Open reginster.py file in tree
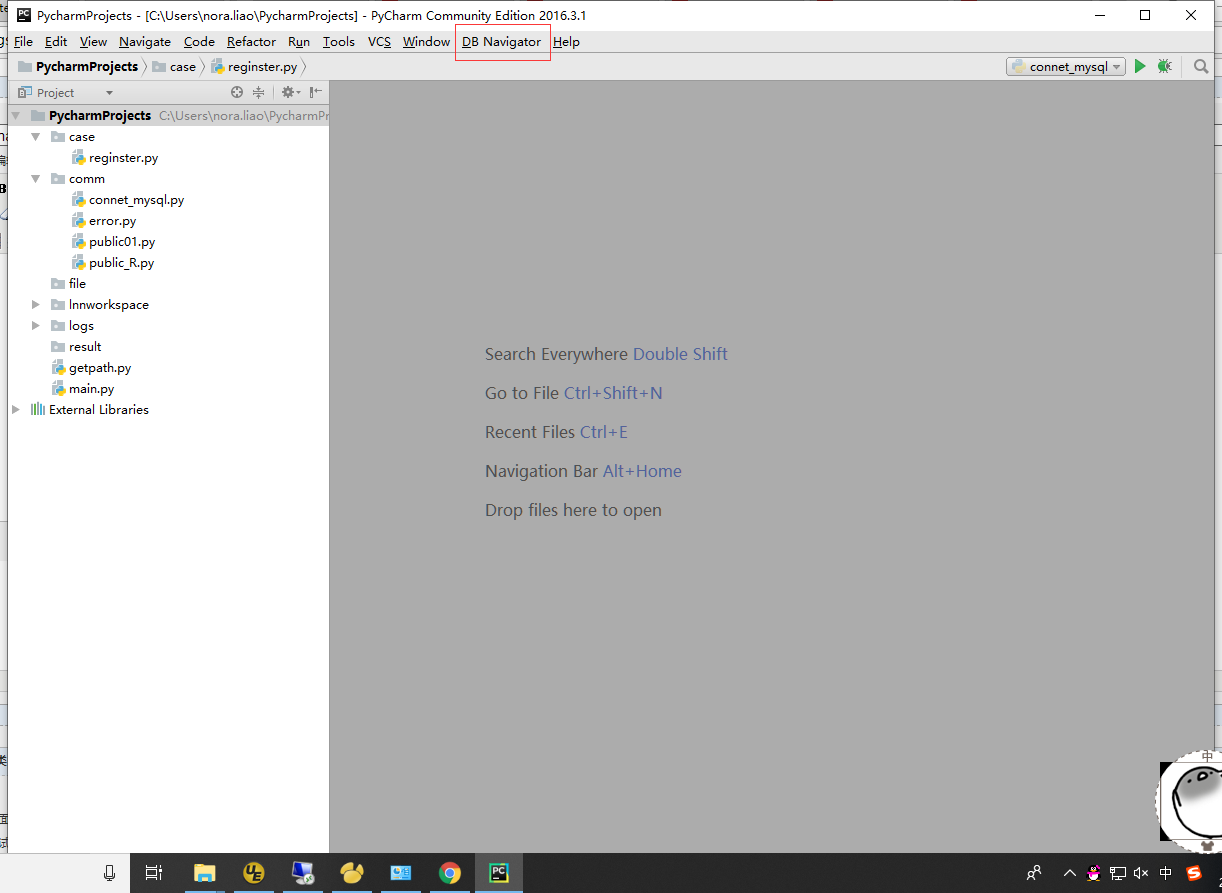 [x=115, y=158]
